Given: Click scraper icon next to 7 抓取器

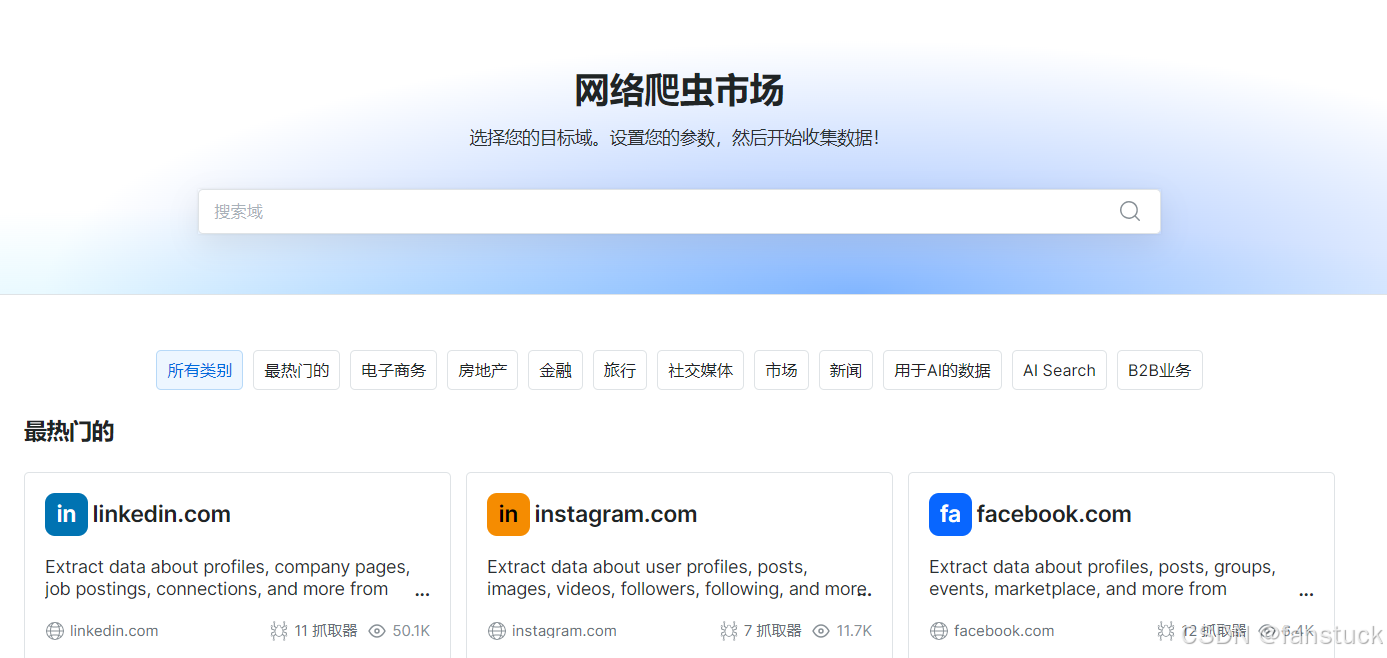Looking at the screenshot, I should click(x=729, y=631).
